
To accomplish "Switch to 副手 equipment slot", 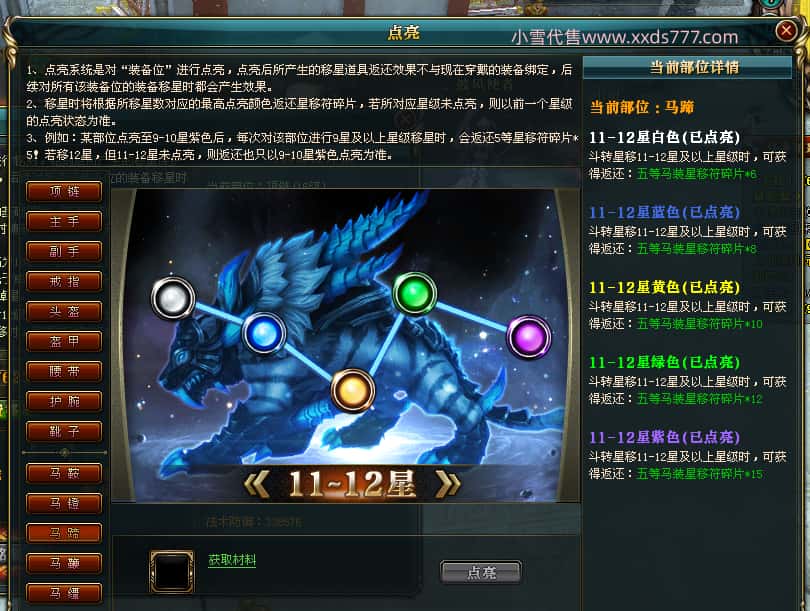I will coord(64,252).
